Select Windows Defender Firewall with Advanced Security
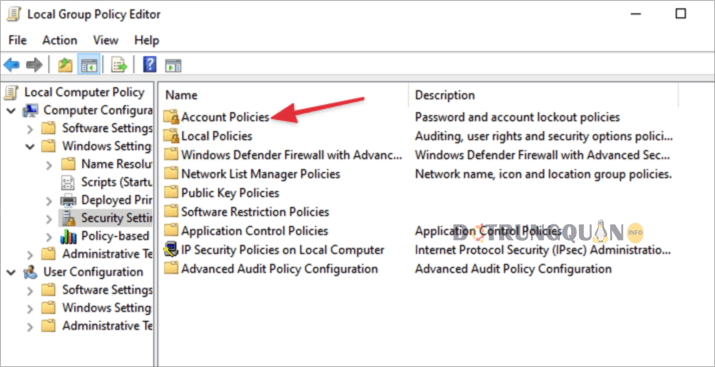This screenshot has width=715, height=367. click(292, 155)
